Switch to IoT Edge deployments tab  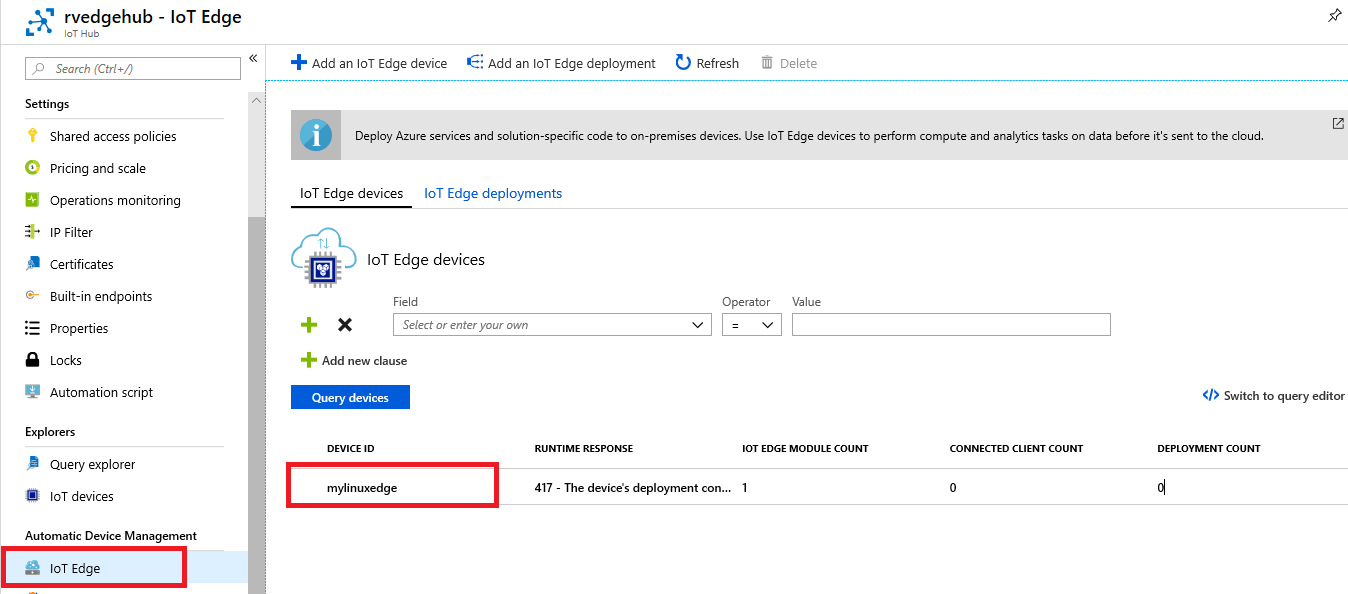[493, 193]
